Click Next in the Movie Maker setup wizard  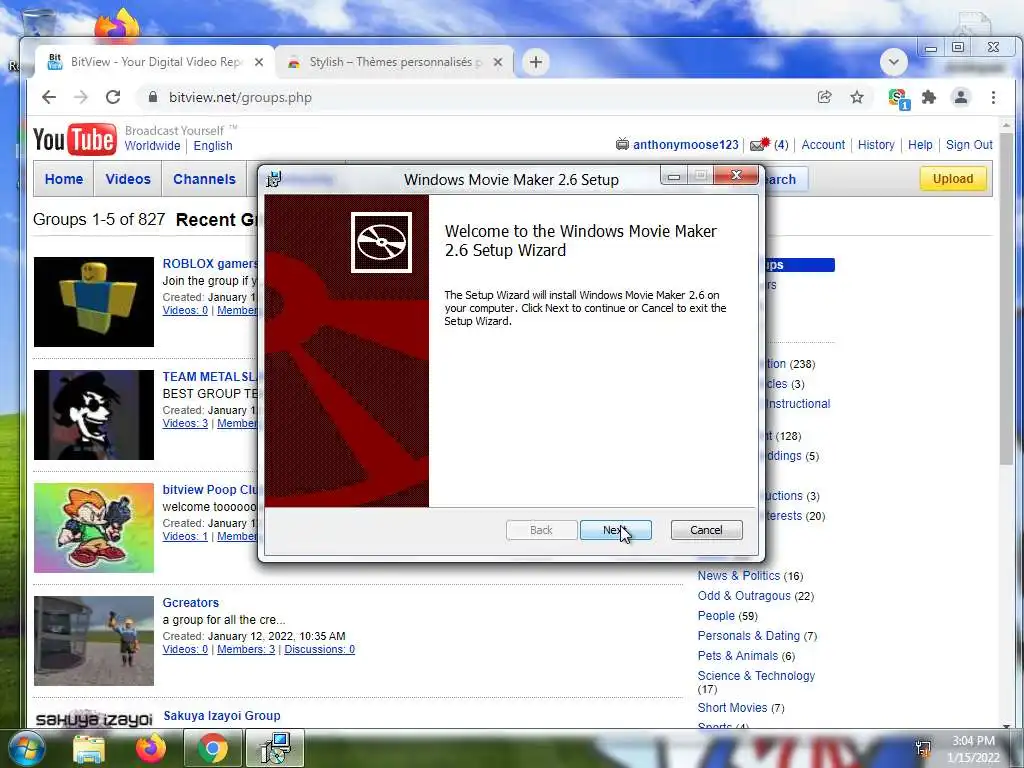coord(615,530)
